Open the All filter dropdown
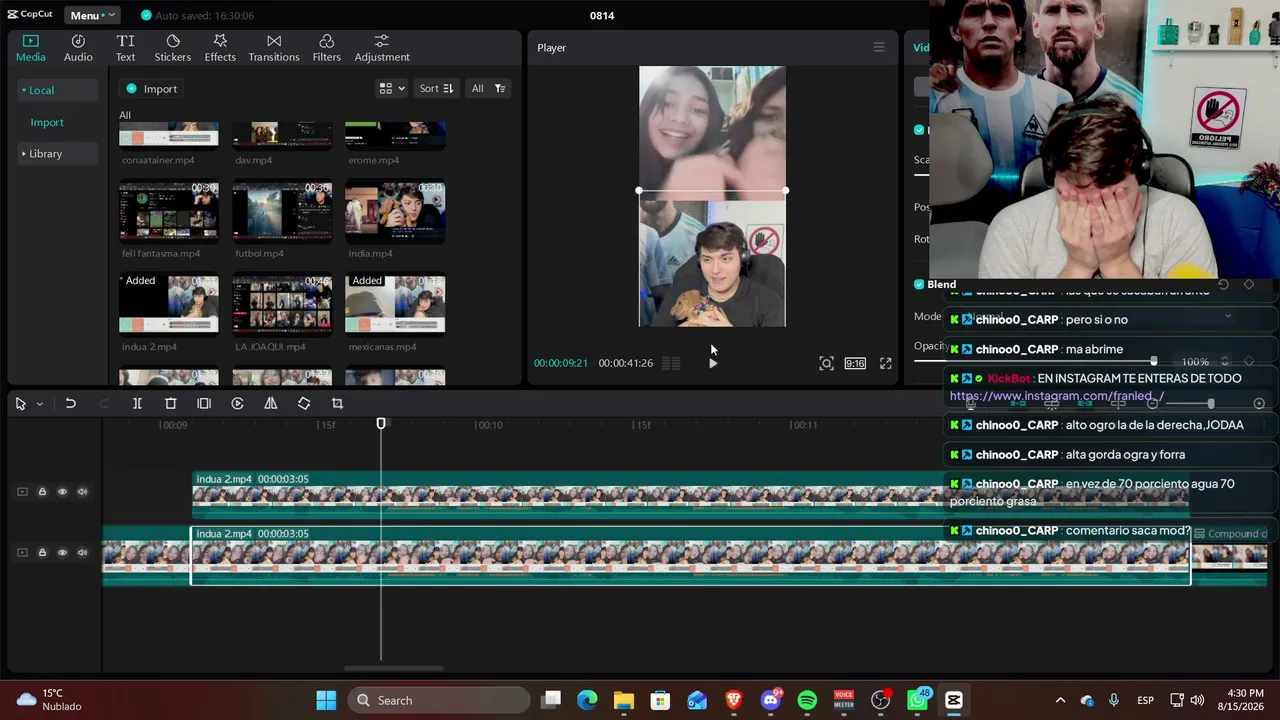1280x720 pixels. click(488, 88)
